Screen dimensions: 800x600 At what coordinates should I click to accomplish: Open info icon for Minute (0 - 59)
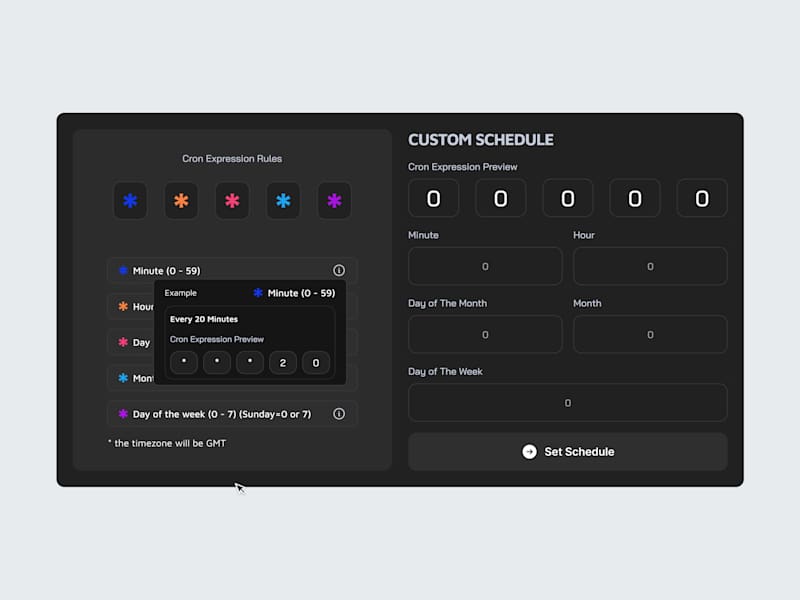[339, 270]
